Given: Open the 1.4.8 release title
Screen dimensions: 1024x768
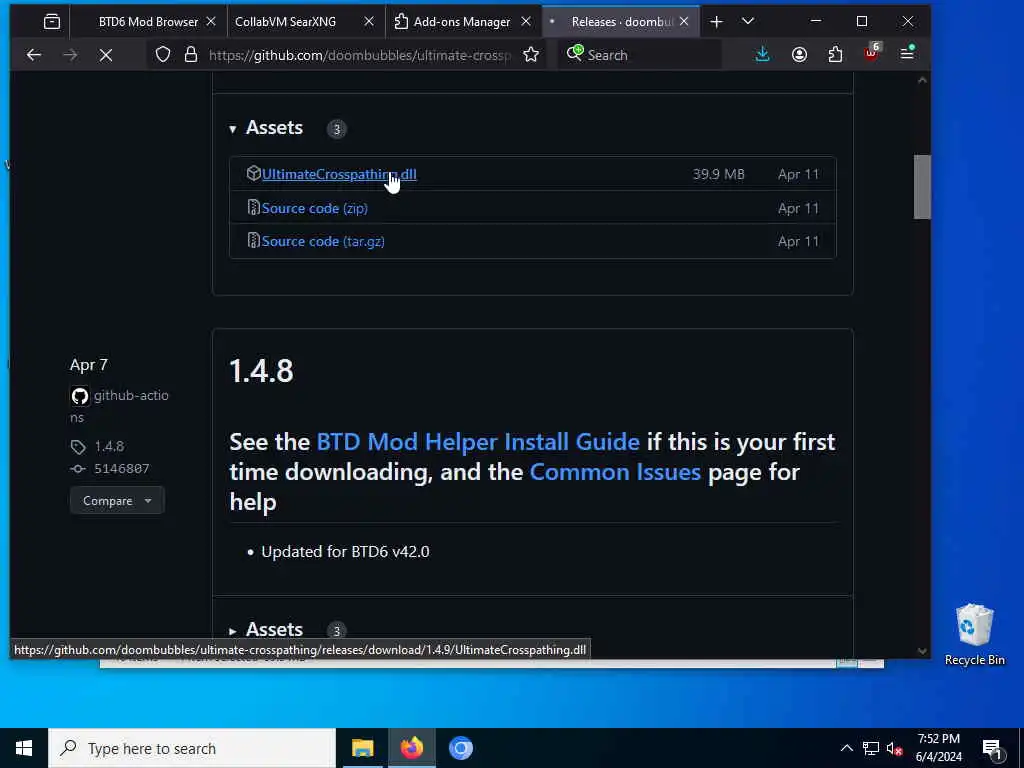Looking at the screenshot, I should pyautogui.click(x=261, y=371).
